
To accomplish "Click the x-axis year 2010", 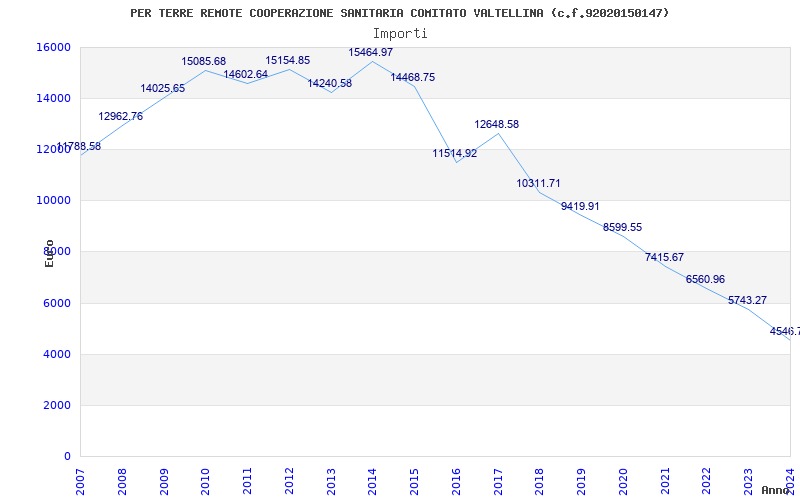I will click(206, 482).
